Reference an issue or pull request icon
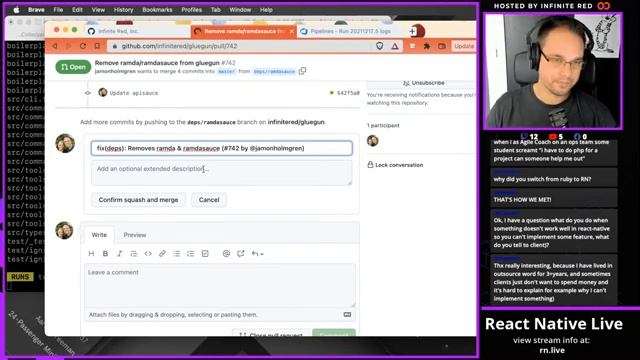This screenshot has height=360, width=640. [240, 253]
